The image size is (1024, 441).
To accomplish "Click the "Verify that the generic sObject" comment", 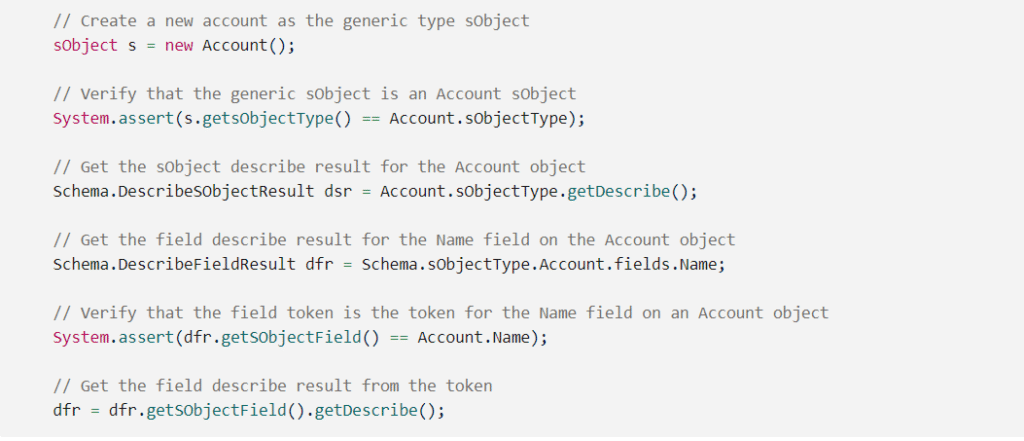I will point(315,93).
